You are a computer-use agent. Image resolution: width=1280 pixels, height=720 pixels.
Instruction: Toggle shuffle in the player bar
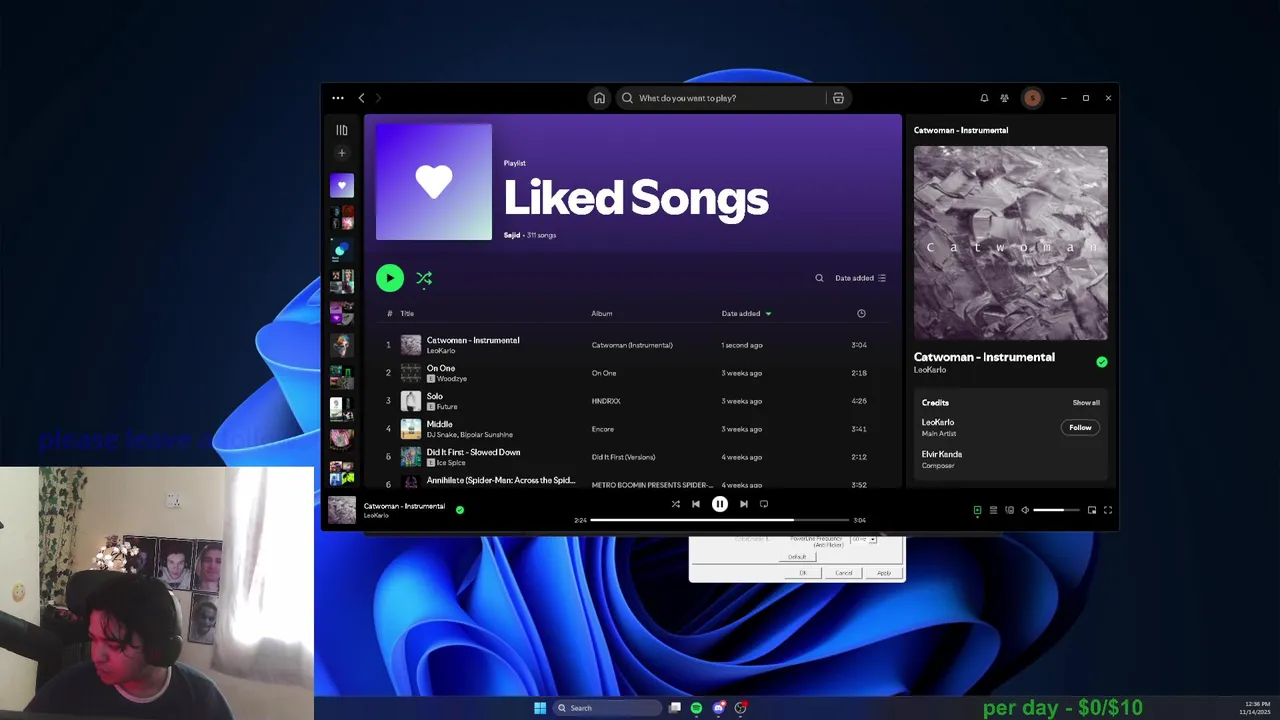click(x=676, y=504)
